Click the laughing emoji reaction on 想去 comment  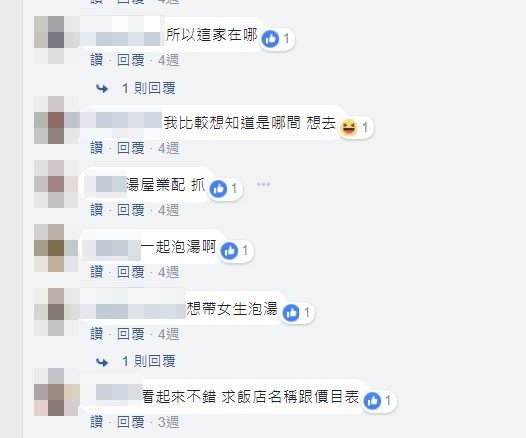pyautogui.click(x=349, y=127)
